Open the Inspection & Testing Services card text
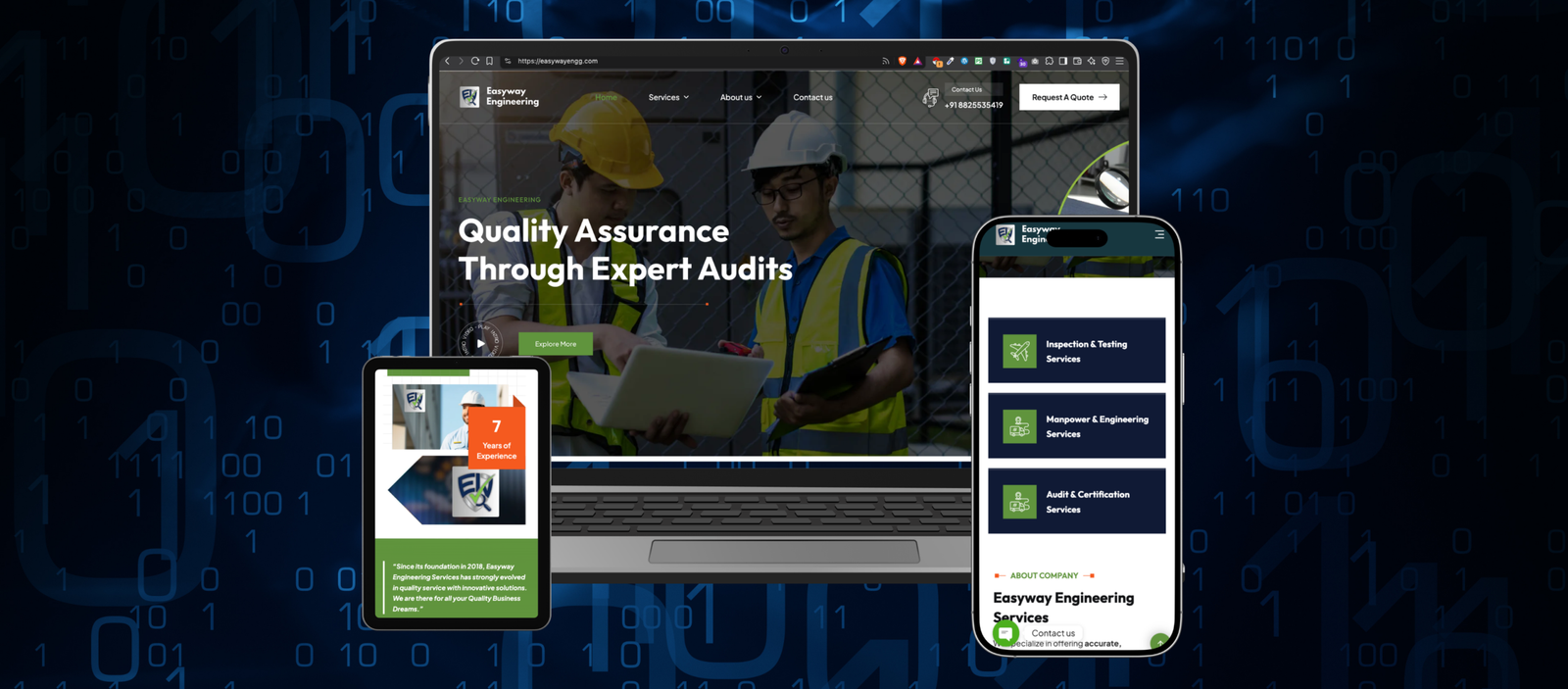 click(x=1086, y=351)
